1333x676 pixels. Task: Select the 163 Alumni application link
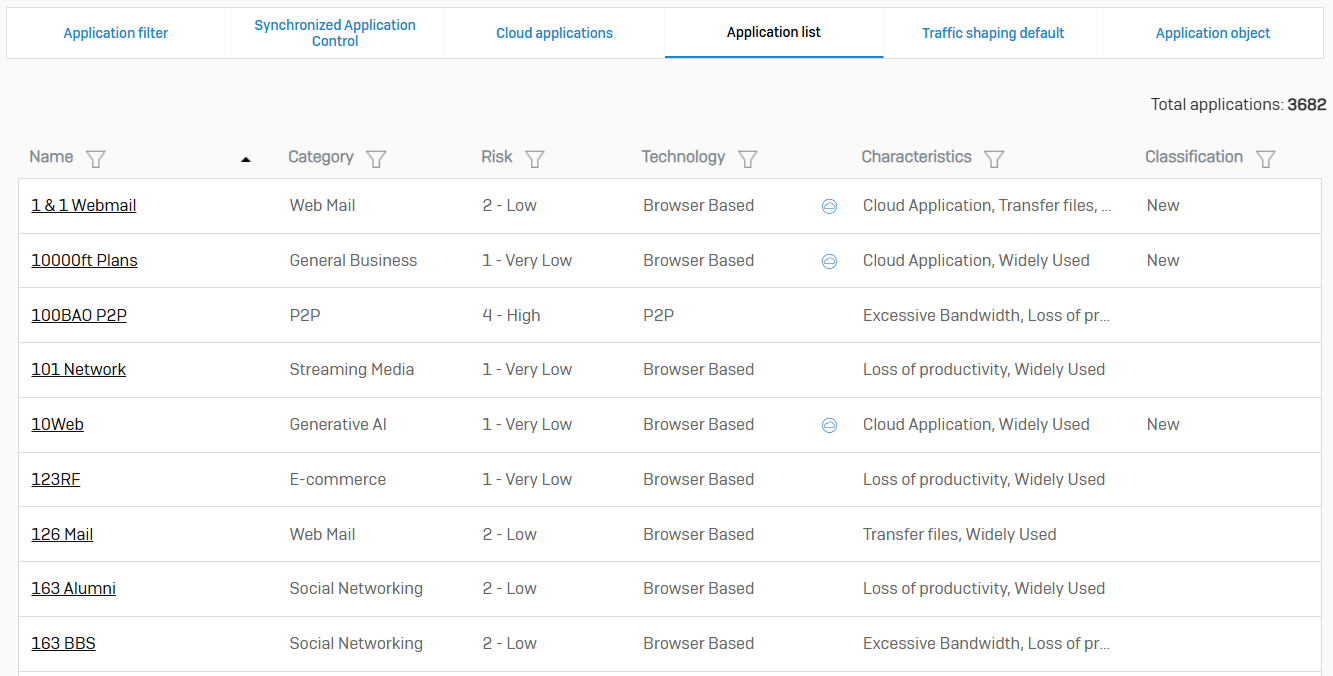74,588
